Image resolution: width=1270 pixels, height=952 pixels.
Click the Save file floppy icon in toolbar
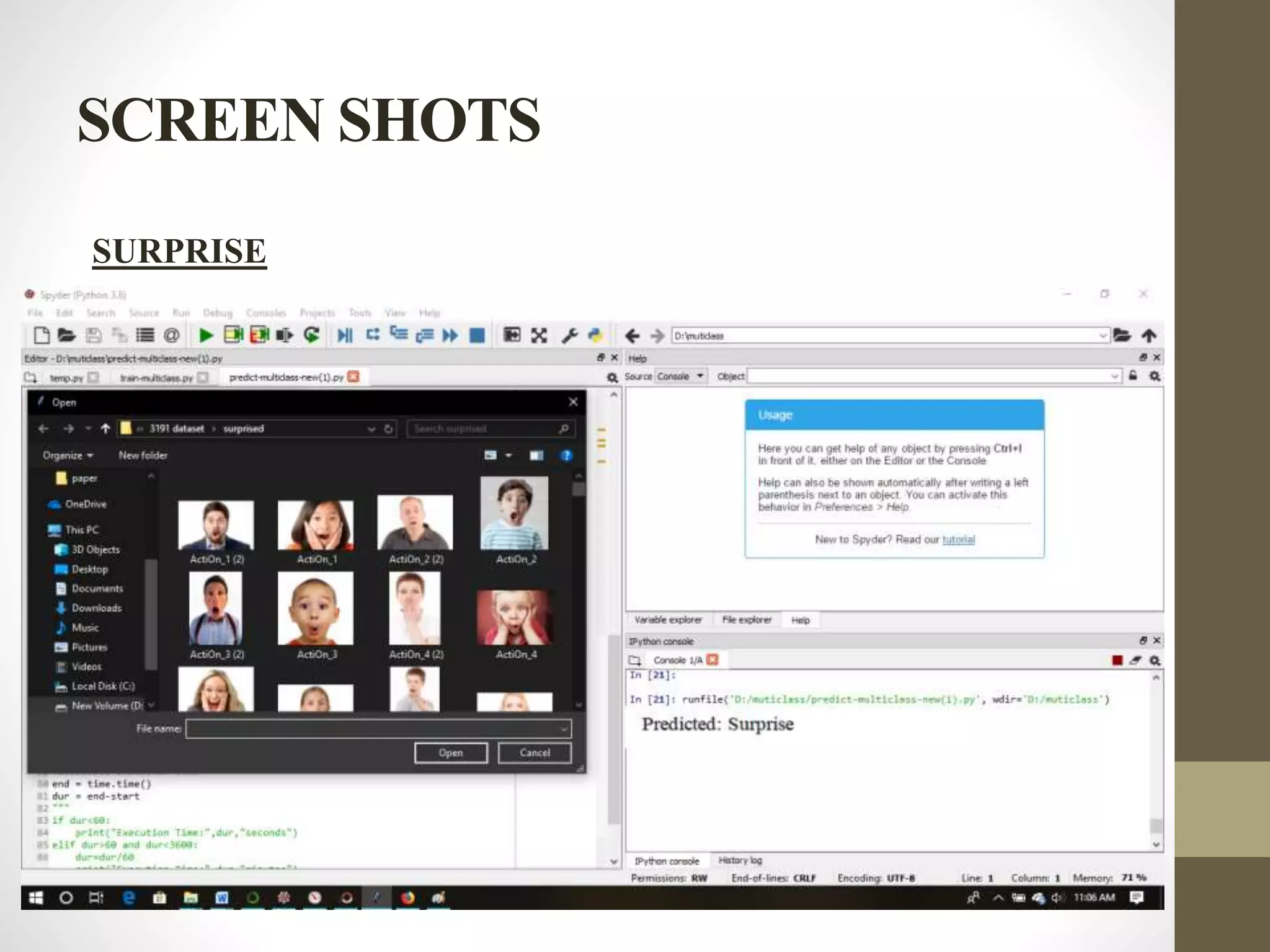[93, 335]
